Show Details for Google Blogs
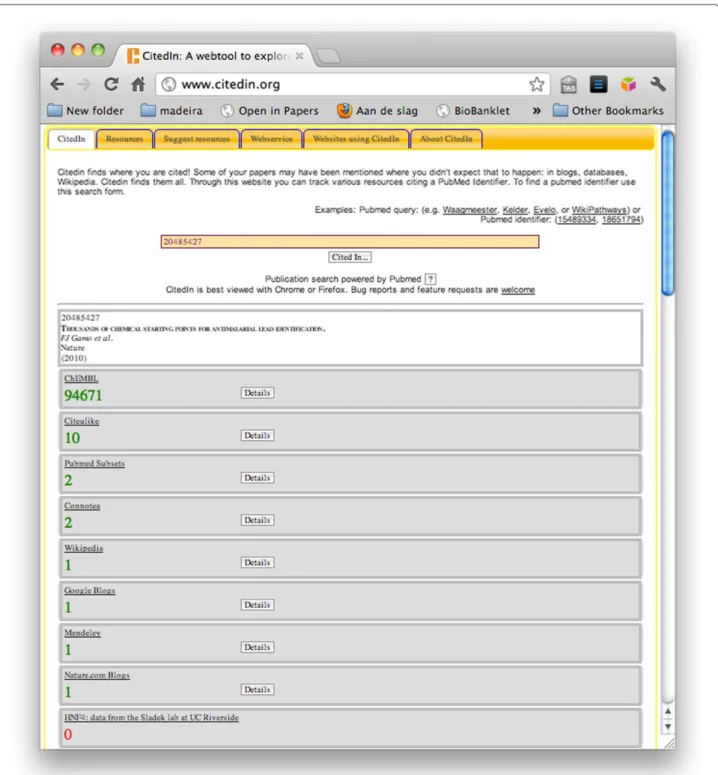The image size is (718, 775). 257,605
